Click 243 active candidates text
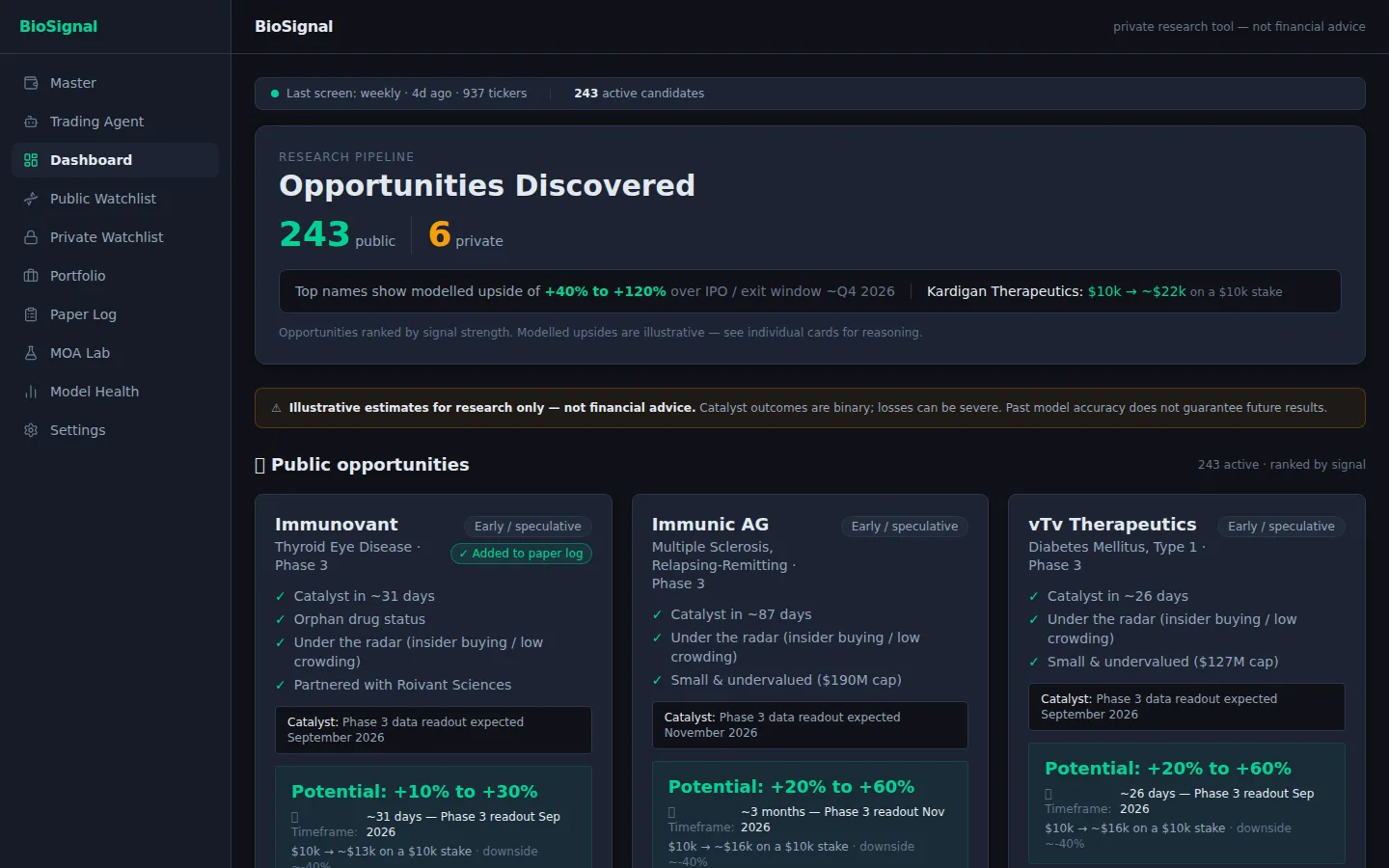The image size is (1389, 868). [x=639, y=94]
